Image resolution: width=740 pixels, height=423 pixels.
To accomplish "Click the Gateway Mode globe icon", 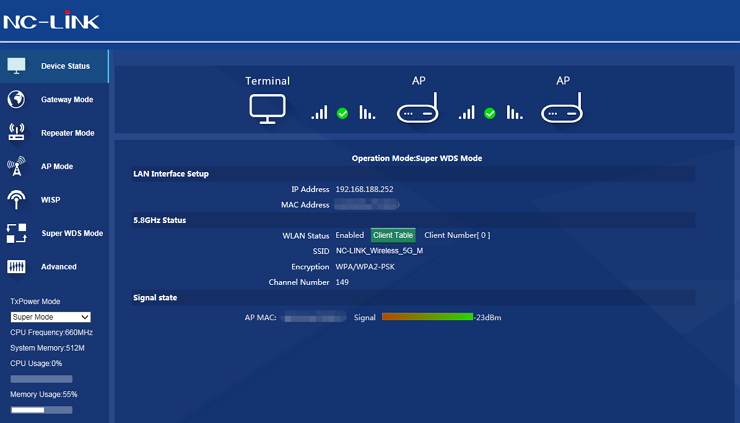I will (16, 100).
